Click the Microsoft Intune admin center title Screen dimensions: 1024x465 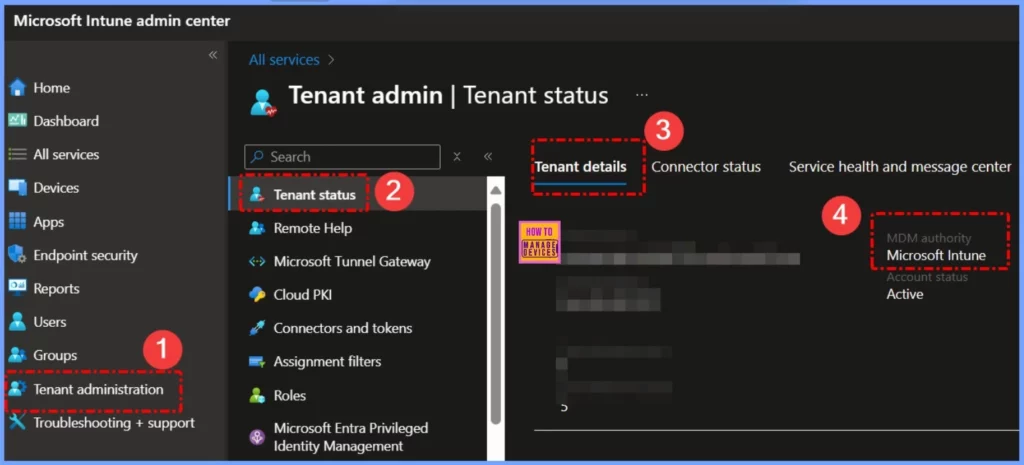pyautogui.click(x=122, y=21)
